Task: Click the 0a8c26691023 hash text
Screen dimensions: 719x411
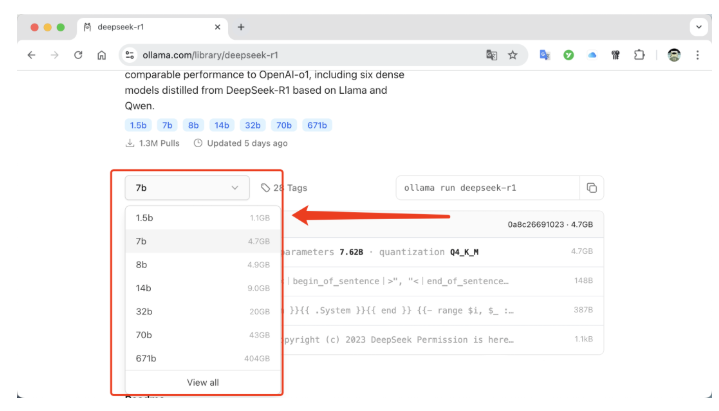Action: [536, 224]
